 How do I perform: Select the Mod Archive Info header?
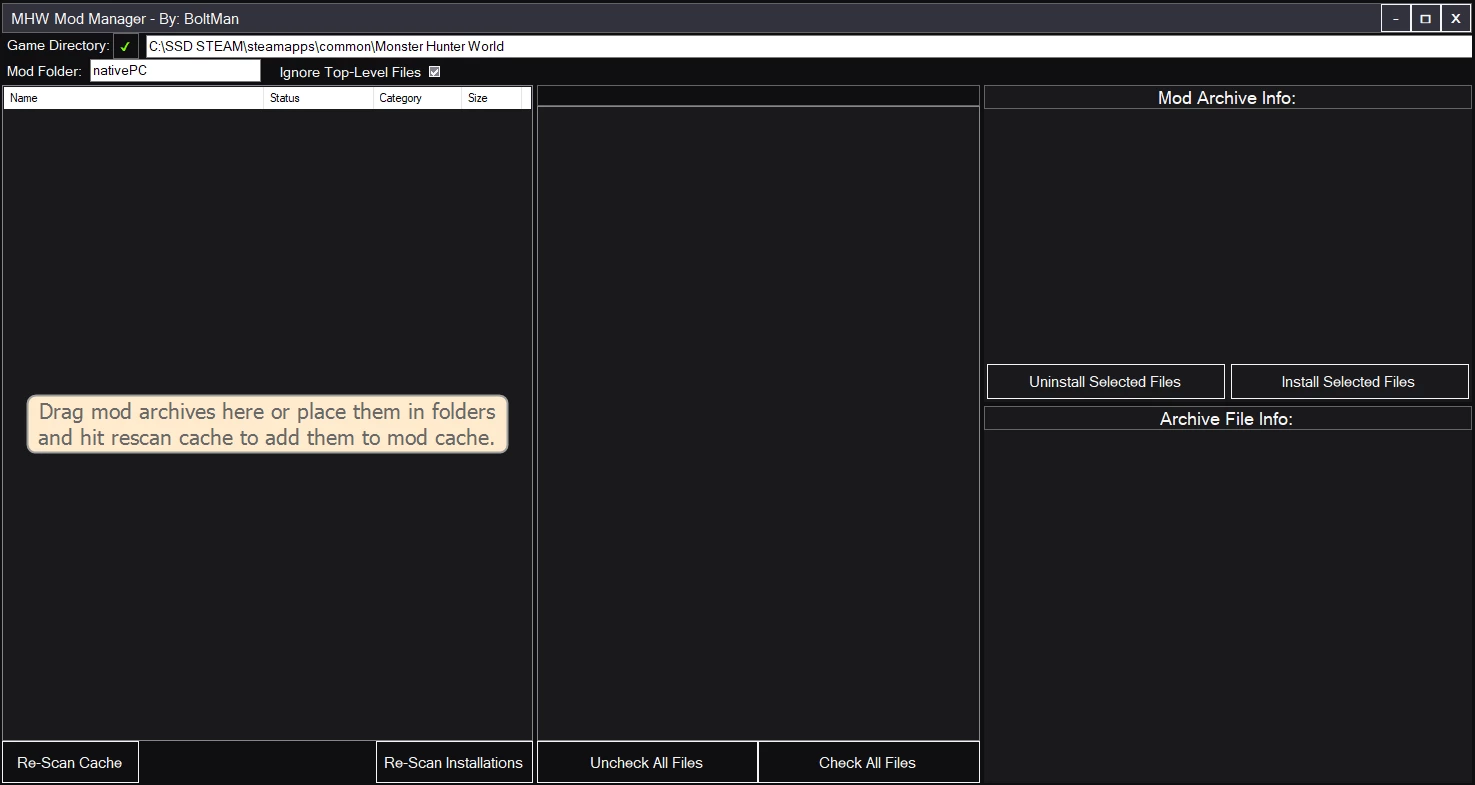[x=1227, y=98]
